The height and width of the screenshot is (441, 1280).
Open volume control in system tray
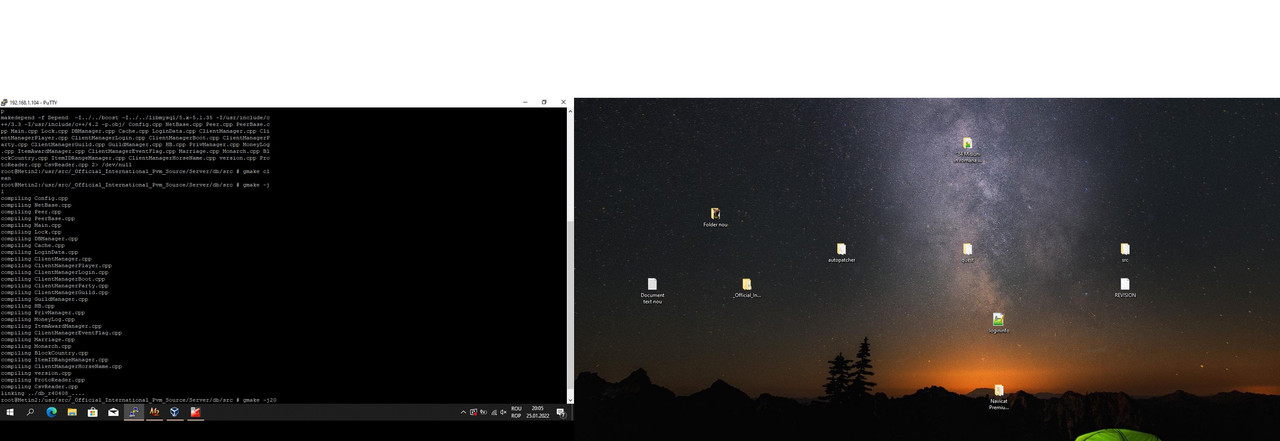[x=503, y=412]
